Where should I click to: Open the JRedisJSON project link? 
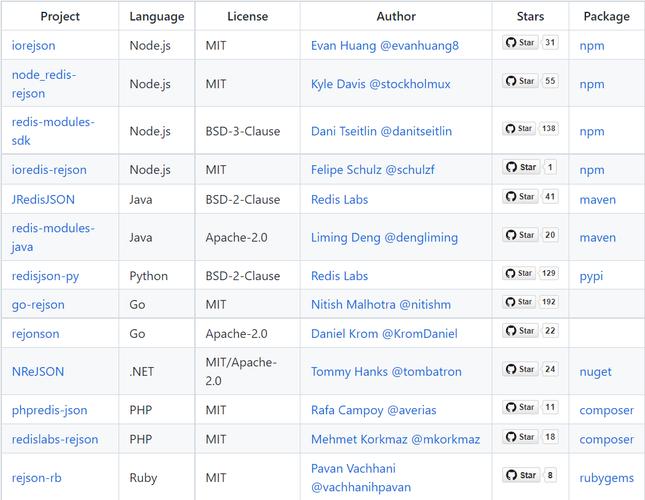[x=43, y=200]
